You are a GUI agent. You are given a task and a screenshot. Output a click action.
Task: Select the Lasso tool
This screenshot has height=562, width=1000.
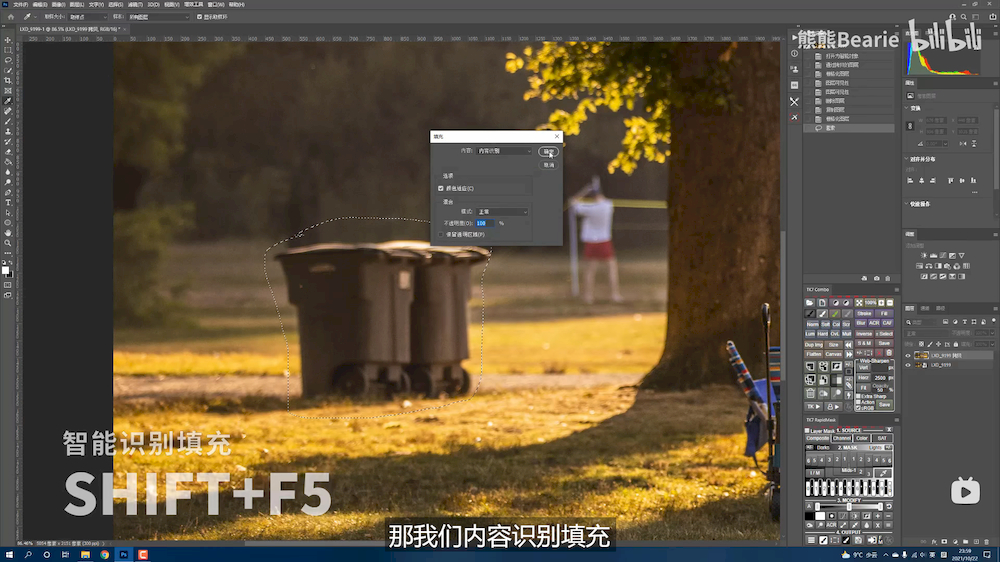point(8,59)
